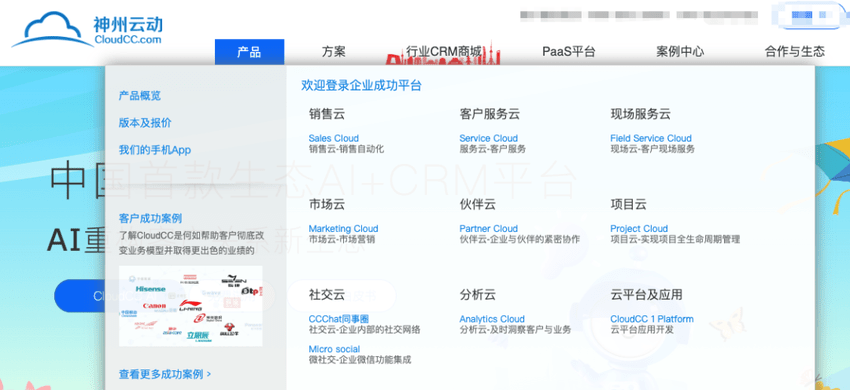850x390 pixels.
Task: Click the 服务云-客户服务 description text
Action: [492, 149]
